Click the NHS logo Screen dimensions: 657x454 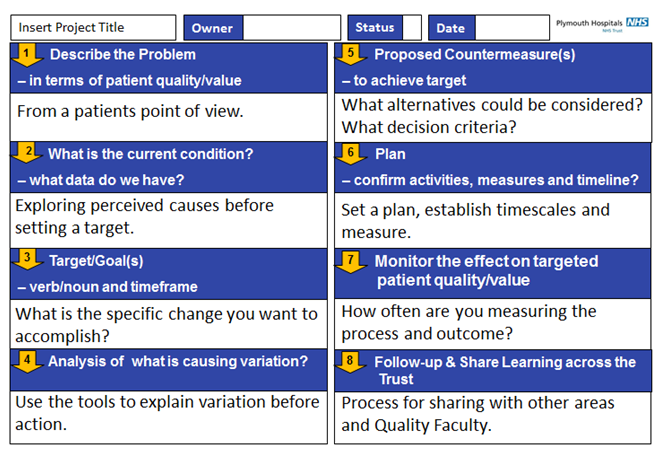637,22
